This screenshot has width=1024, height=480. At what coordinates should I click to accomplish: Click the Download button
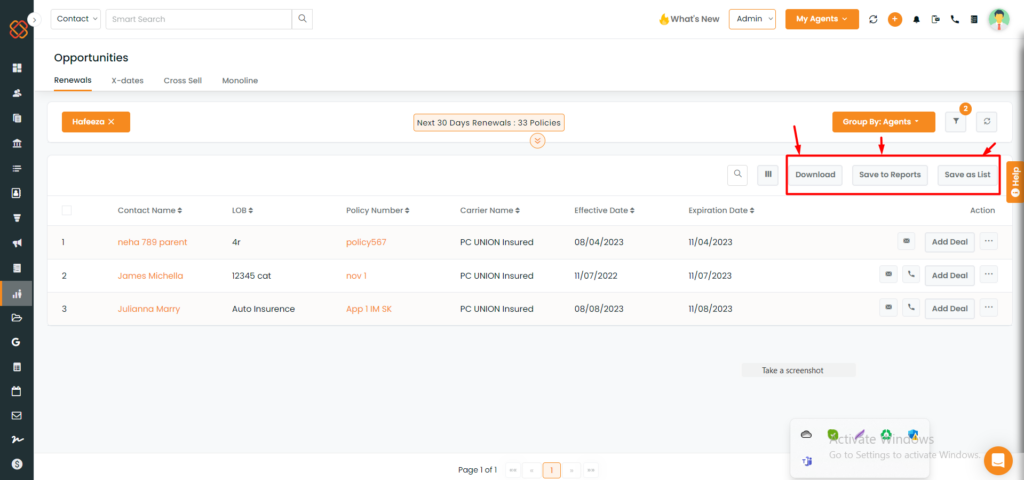pos(815,174)
